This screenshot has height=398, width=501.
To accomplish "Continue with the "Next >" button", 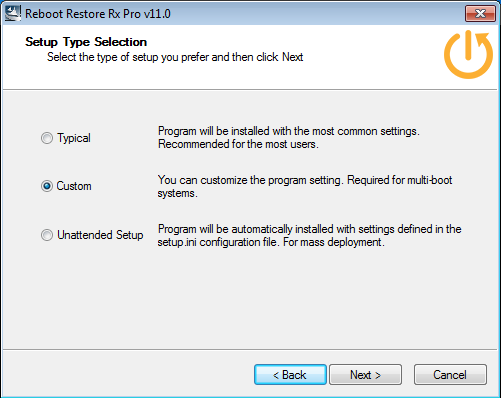I will [x=365, y=375].
